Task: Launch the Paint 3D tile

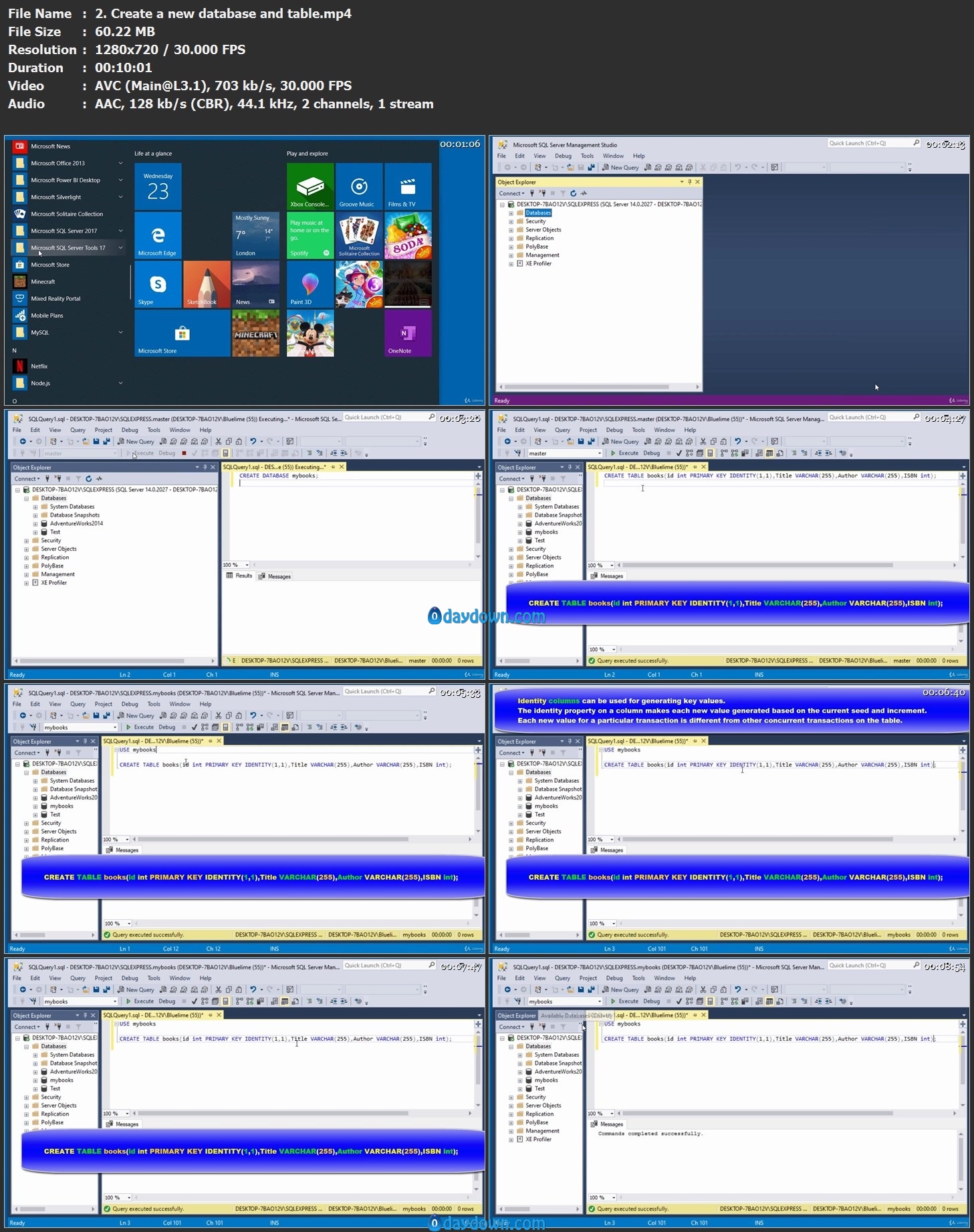Action: click(310, 284)
